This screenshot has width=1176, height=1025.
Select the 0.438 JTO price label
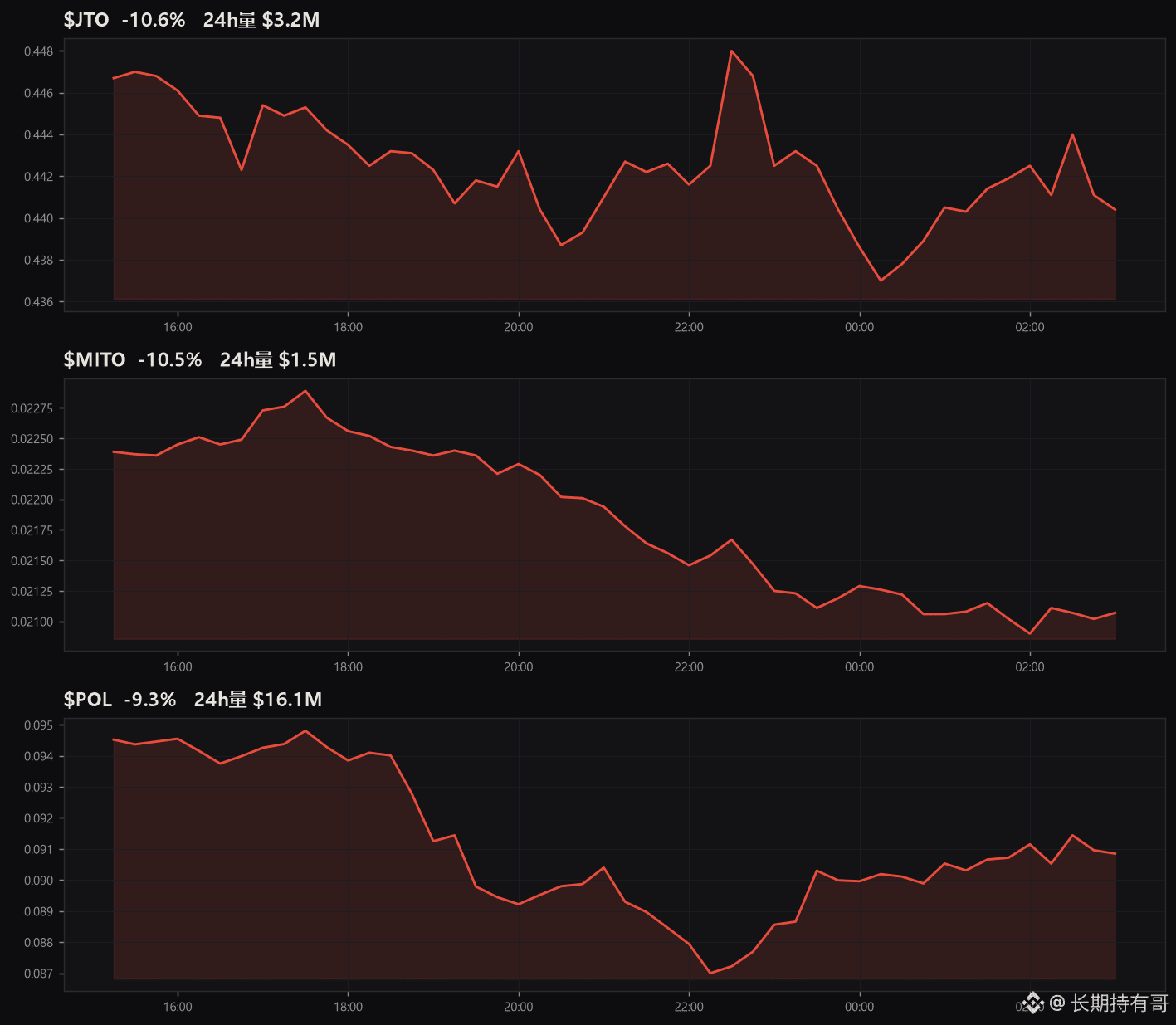pyautogui.click(x=38, y=260)
